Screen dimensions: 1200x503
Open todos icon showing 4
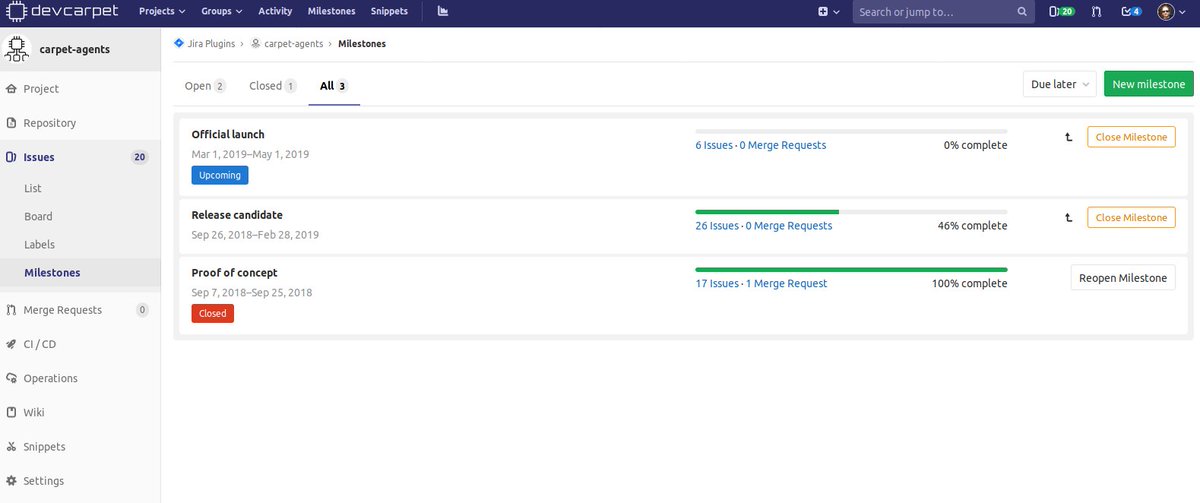pos(1132,12)
